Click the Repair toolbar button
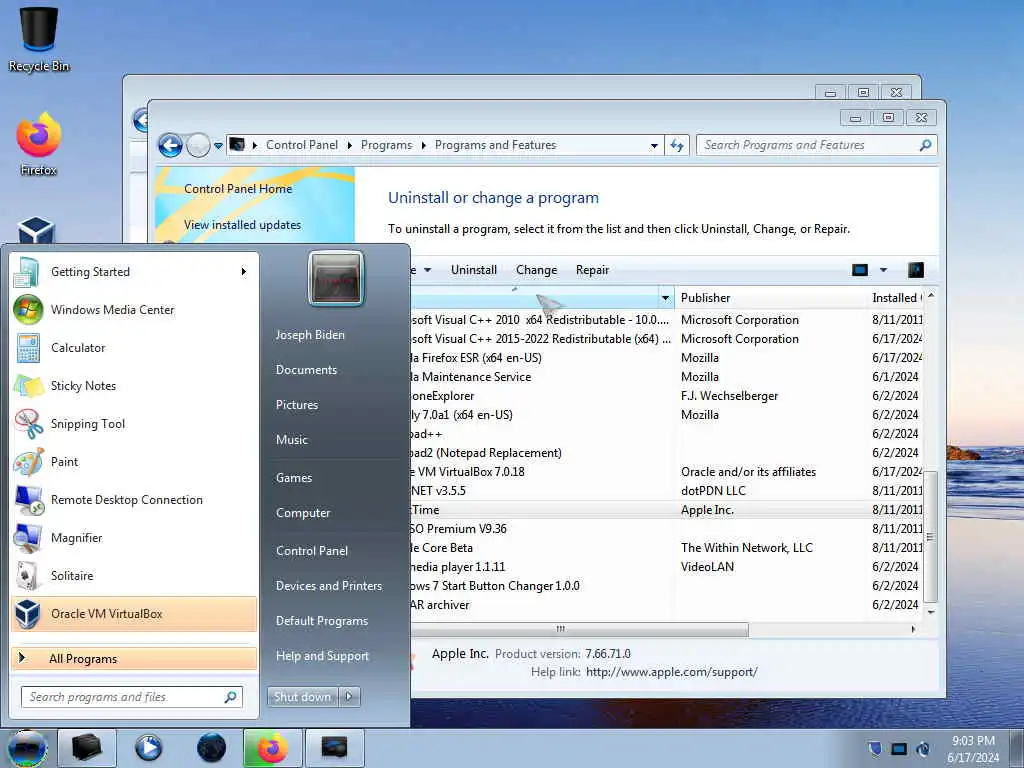This screenshot has width=1024, height=768. 592,270
